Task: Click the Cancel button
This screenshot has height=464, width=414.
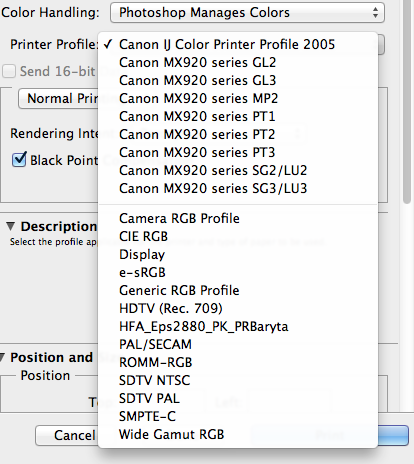Action: [67, 435]
